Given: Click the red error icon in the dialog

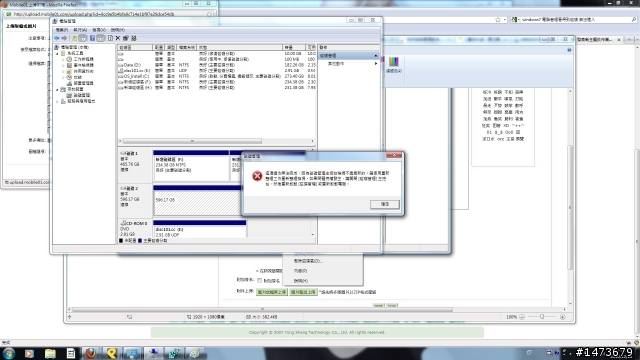Looking at the screenshot, I should pyautogui.click(x=257, y=176).
